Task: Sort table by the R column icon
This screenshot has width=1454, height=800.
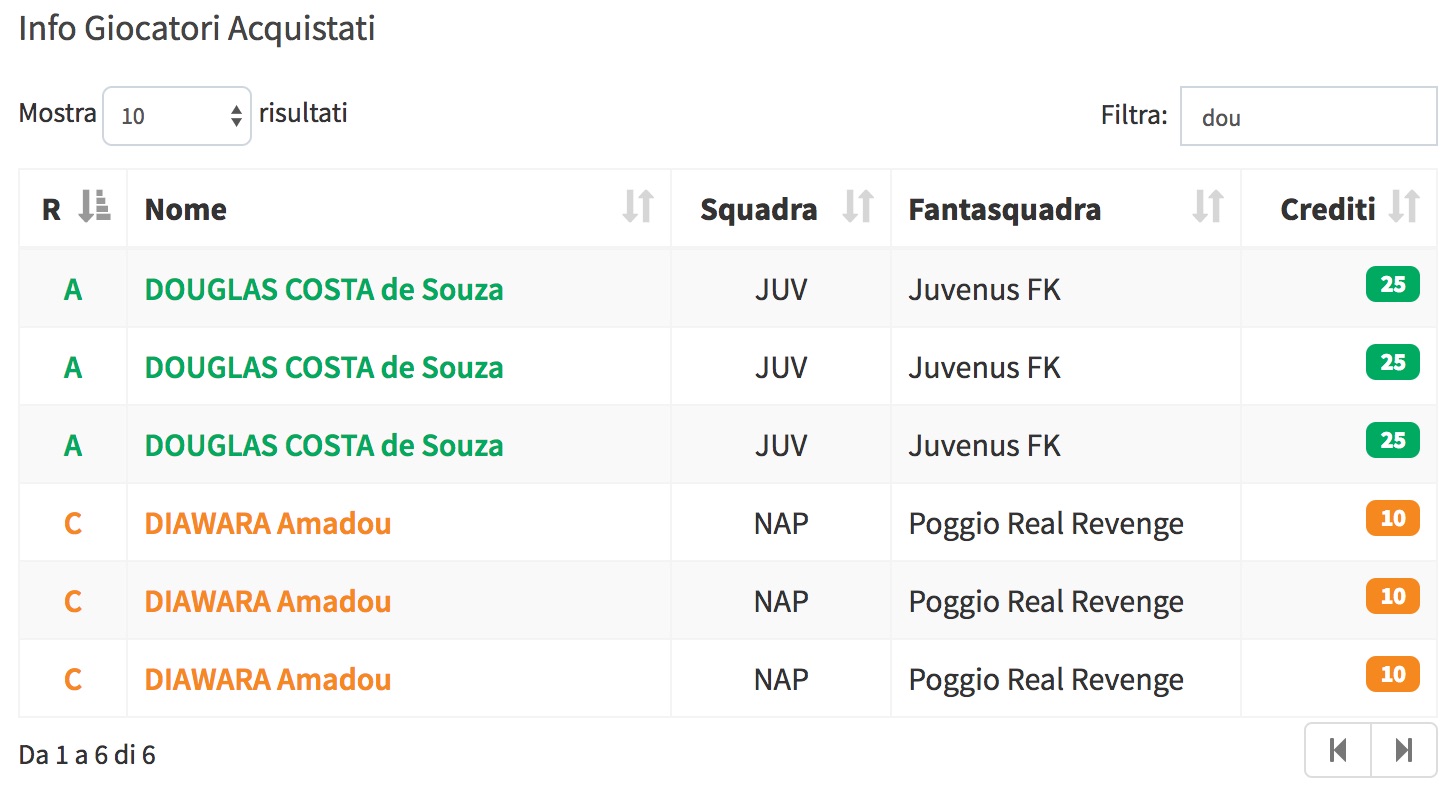Action: (x=95, y=206)
